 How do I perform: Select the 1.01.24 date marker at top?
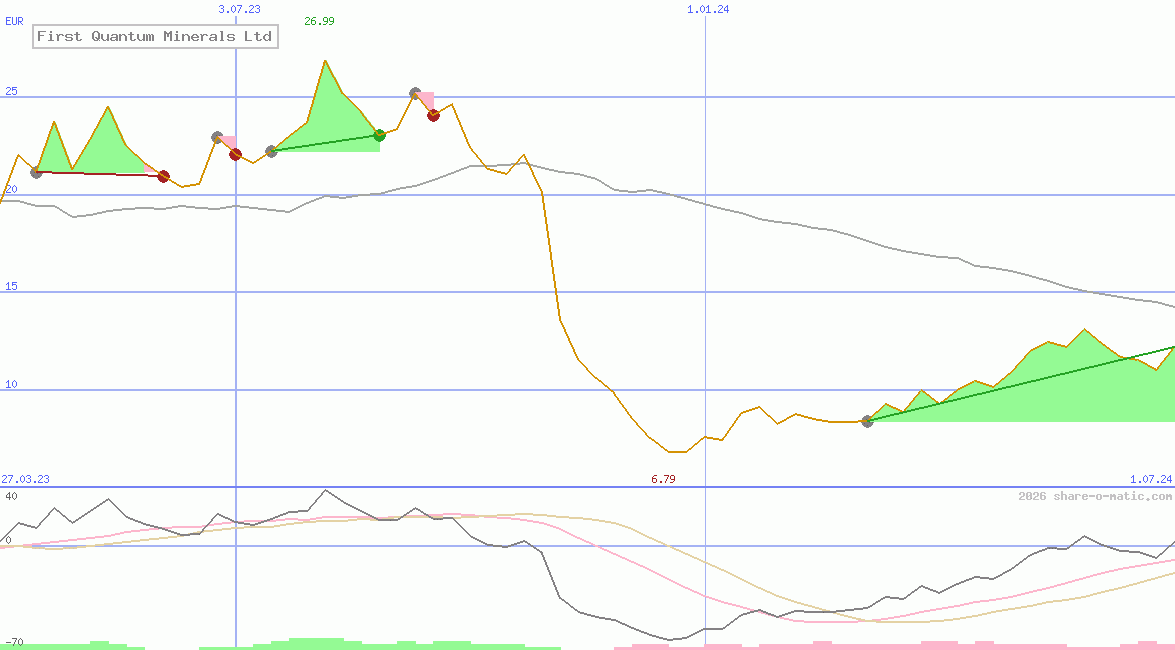tap(707, 9)
